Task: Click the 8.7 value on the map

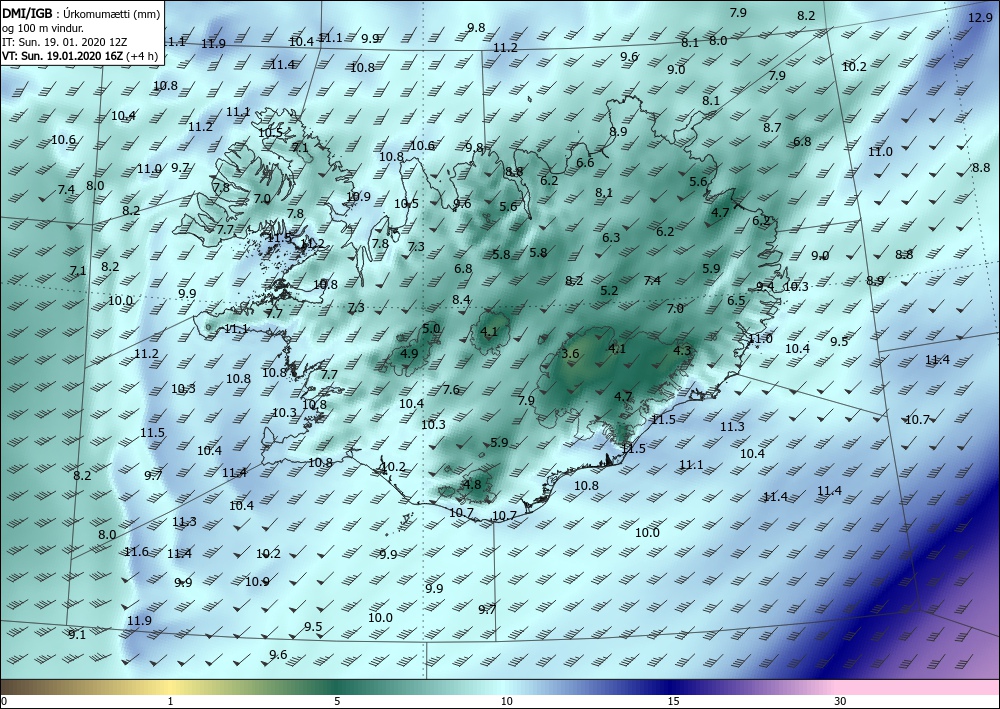Action: click(x=772, y=128)
